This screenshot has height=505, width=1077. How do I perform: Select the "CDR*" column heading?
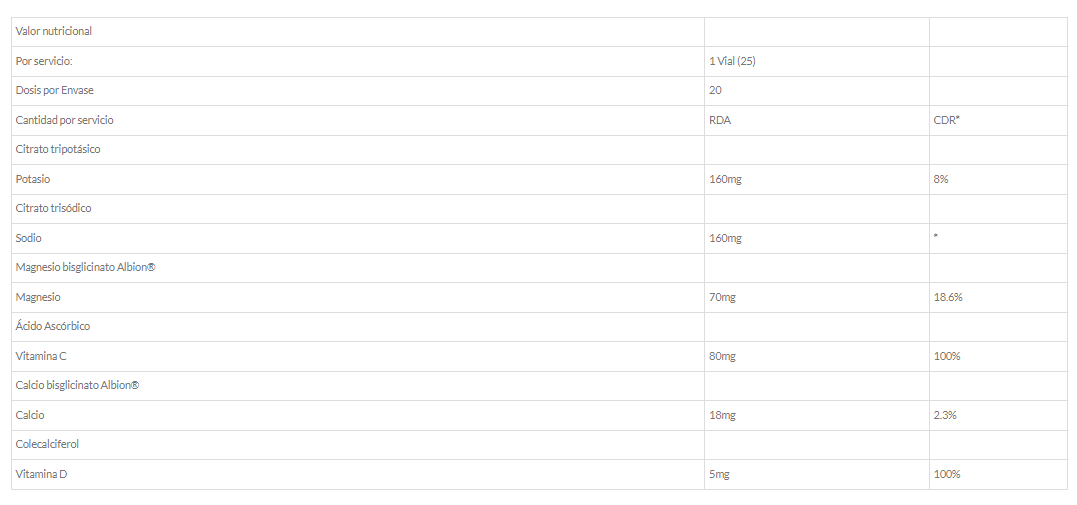tap(946, 120)
